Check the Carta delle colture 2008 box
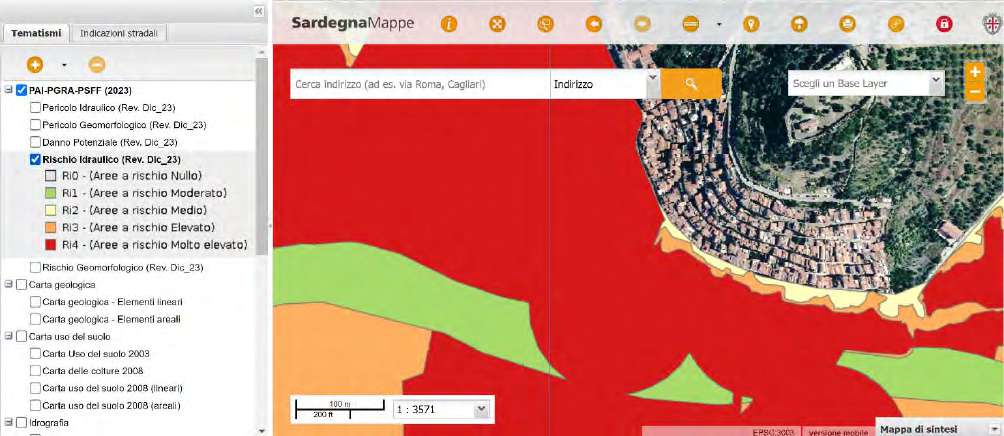The height and width of the screenshot is (436, 1004). (36, 371)
